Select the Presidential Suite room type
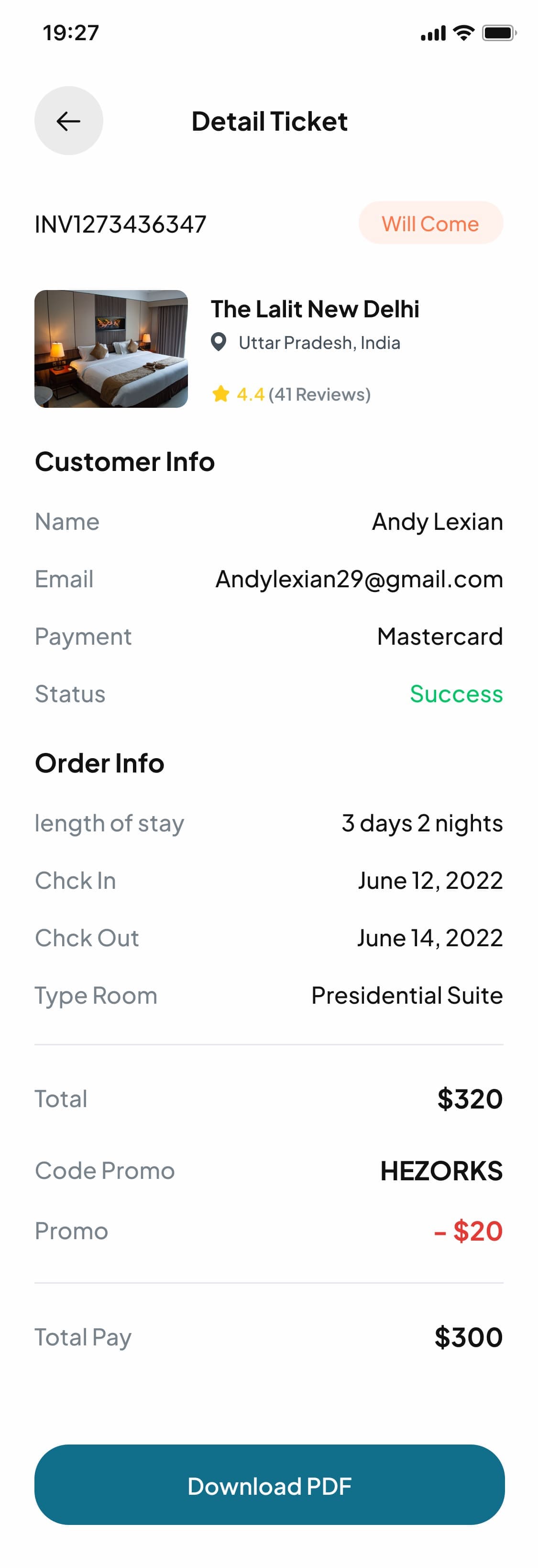 click(x=407, y=995)
